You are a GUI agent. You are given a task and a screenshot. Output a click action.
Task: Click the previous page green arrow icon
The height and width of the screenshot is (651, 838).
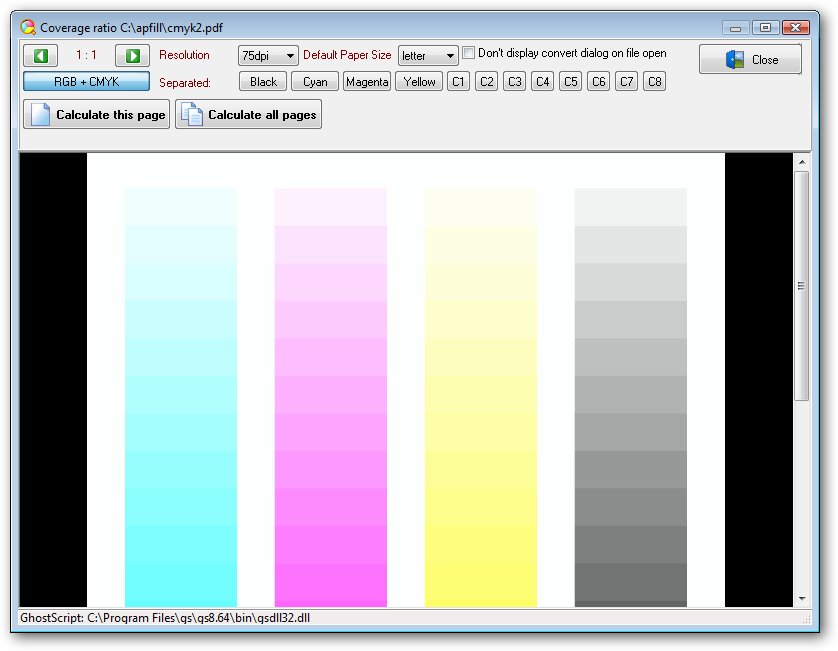coord(40,55)
